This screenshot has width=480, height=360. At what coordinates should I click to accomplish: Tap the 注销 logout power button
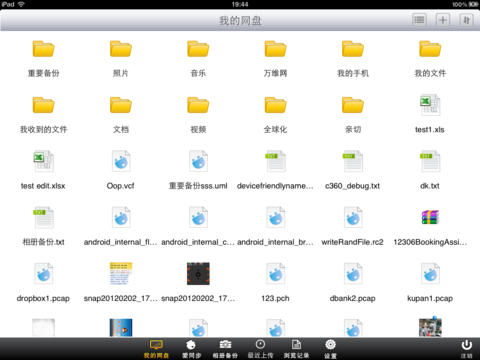(466, 349)
